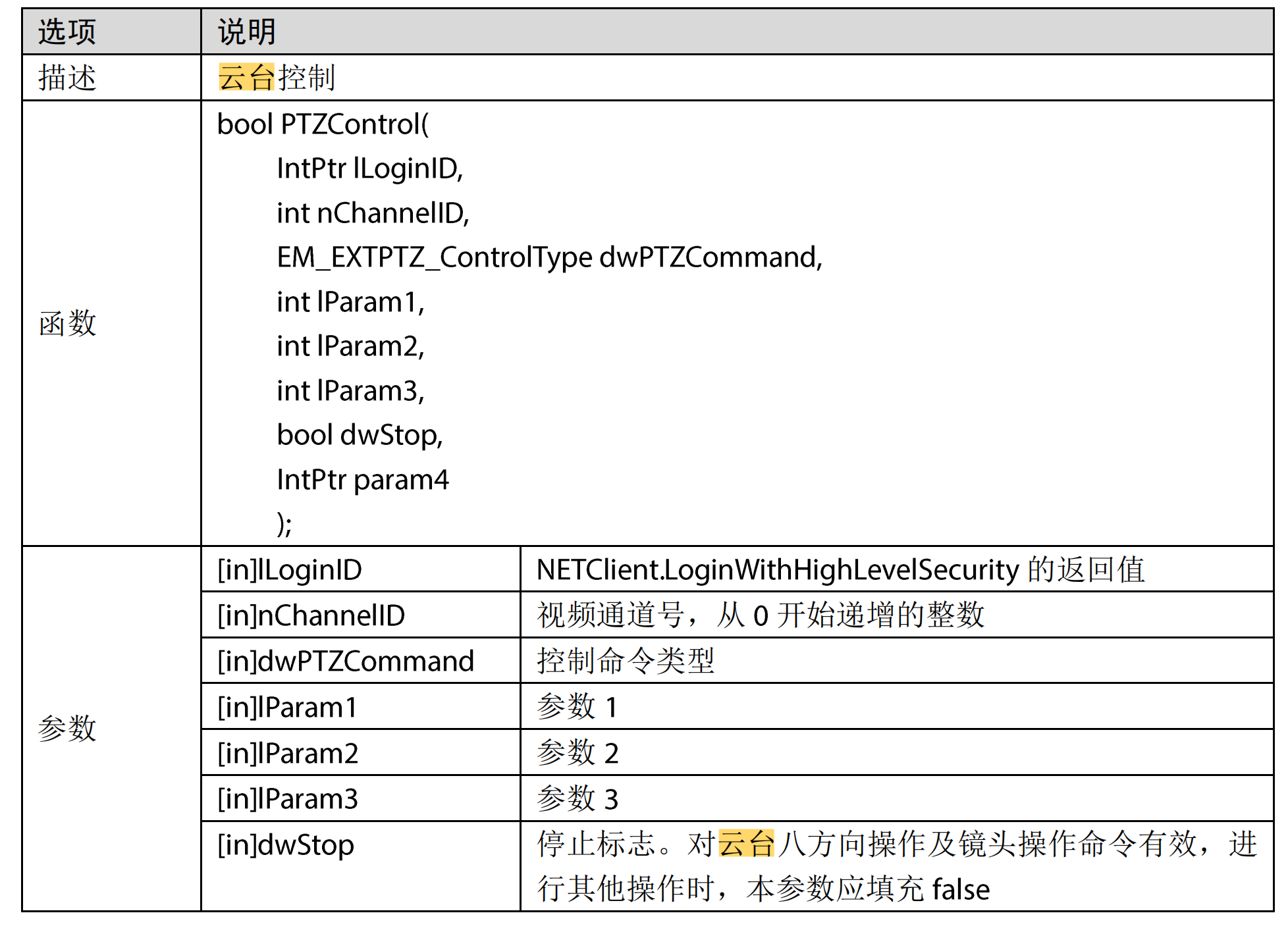Select the row label '函数'
1288x934 pixels.
click(67, 323)
